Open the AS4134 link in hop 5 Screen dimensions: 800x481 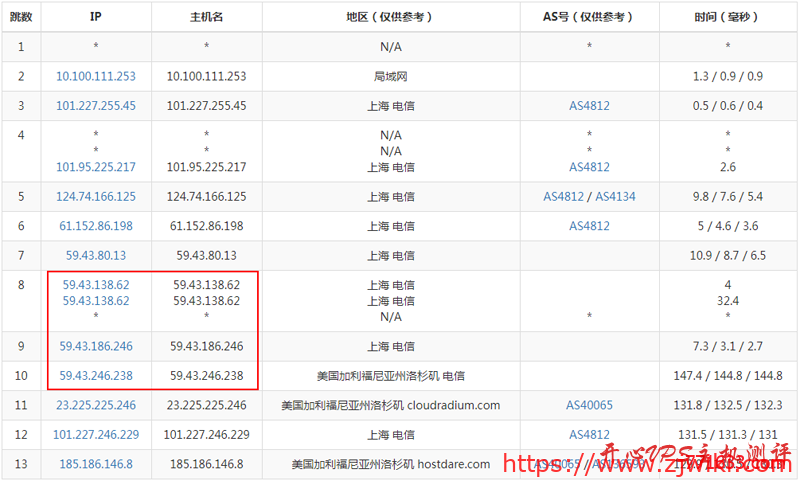tap(615, 197)
